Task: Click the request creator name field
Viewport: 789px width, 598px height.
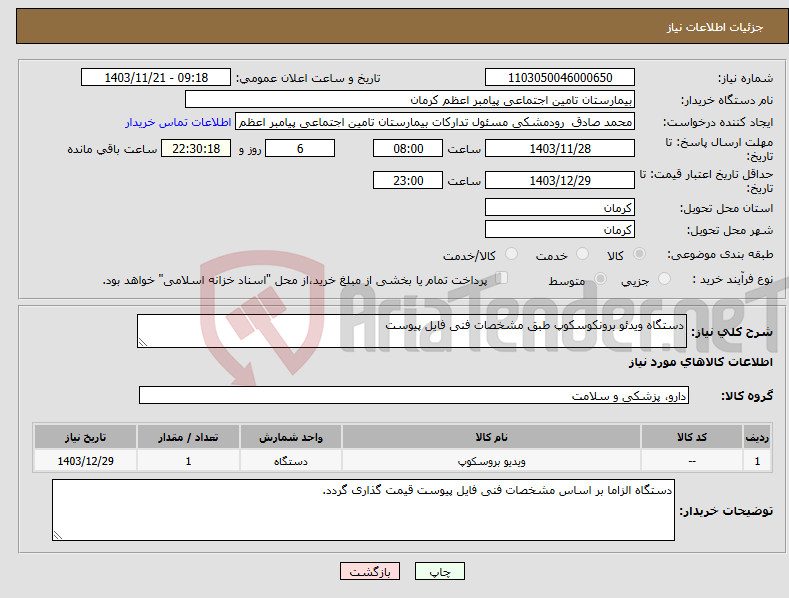Action: tap(435, 122)
